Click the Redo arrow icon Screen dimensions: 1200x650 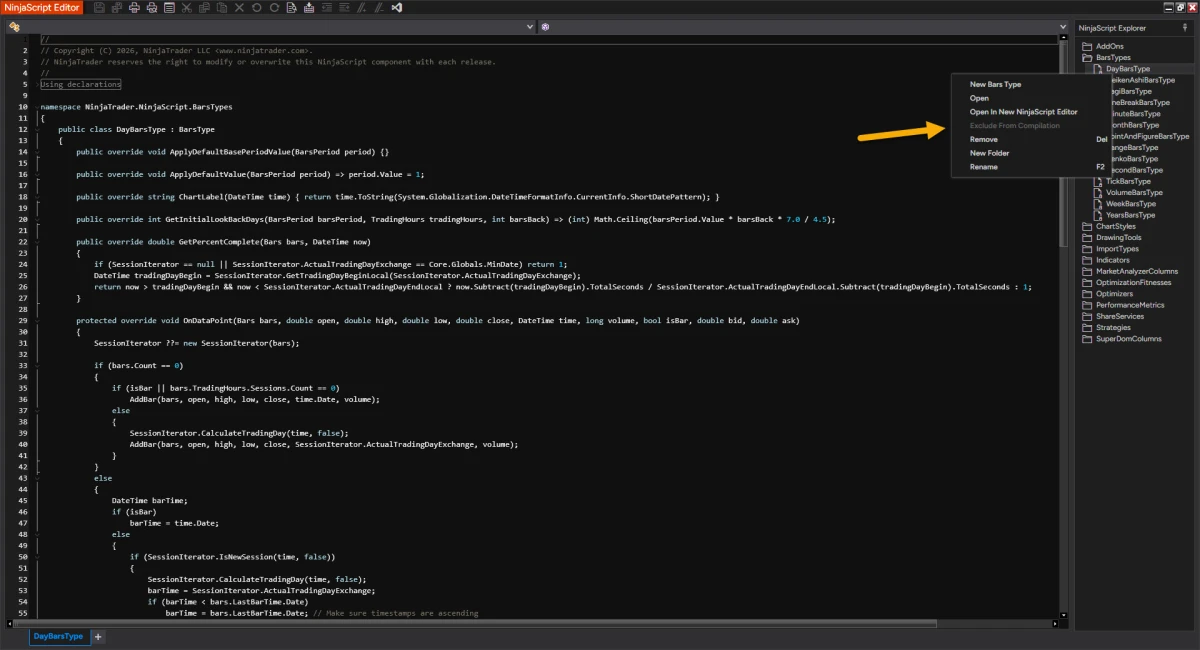pos(274,7)
